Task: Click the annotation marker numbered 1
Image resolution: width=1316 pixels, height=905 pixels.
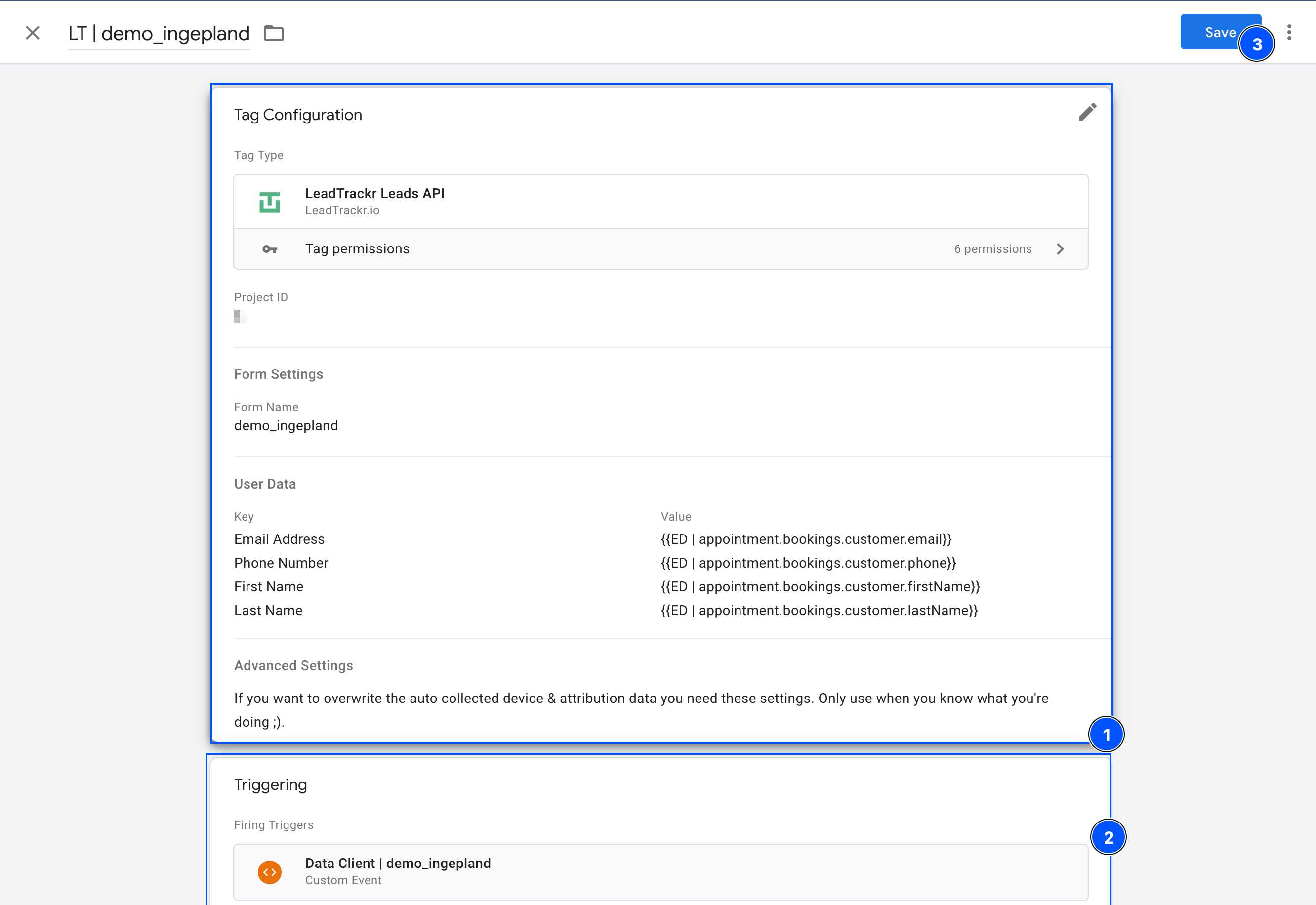Action: [x=1106, y=735]
